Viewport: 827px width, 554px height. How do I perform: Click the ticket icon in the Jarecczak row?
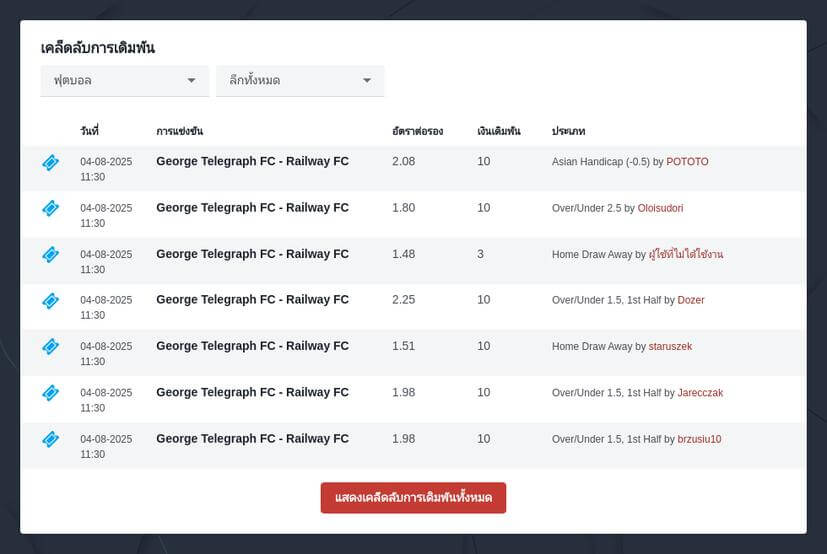[50, 393]
